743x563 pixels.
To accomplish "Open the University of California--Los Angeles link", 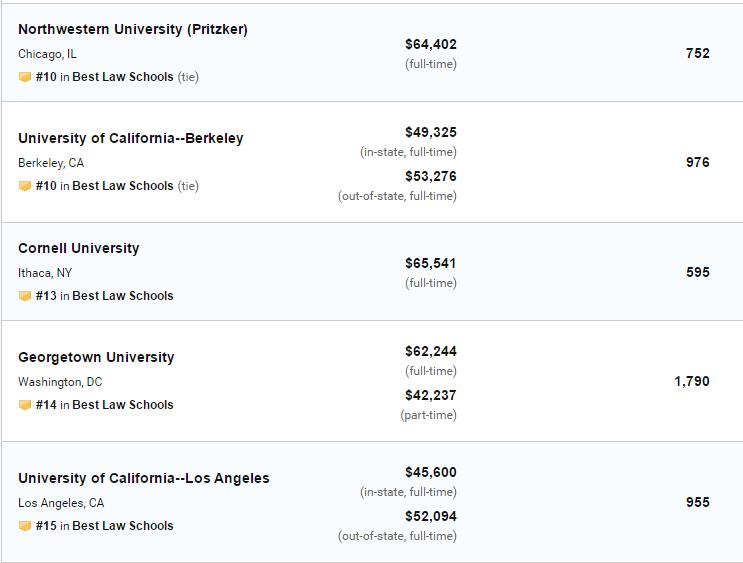I will tap(143, 478).
